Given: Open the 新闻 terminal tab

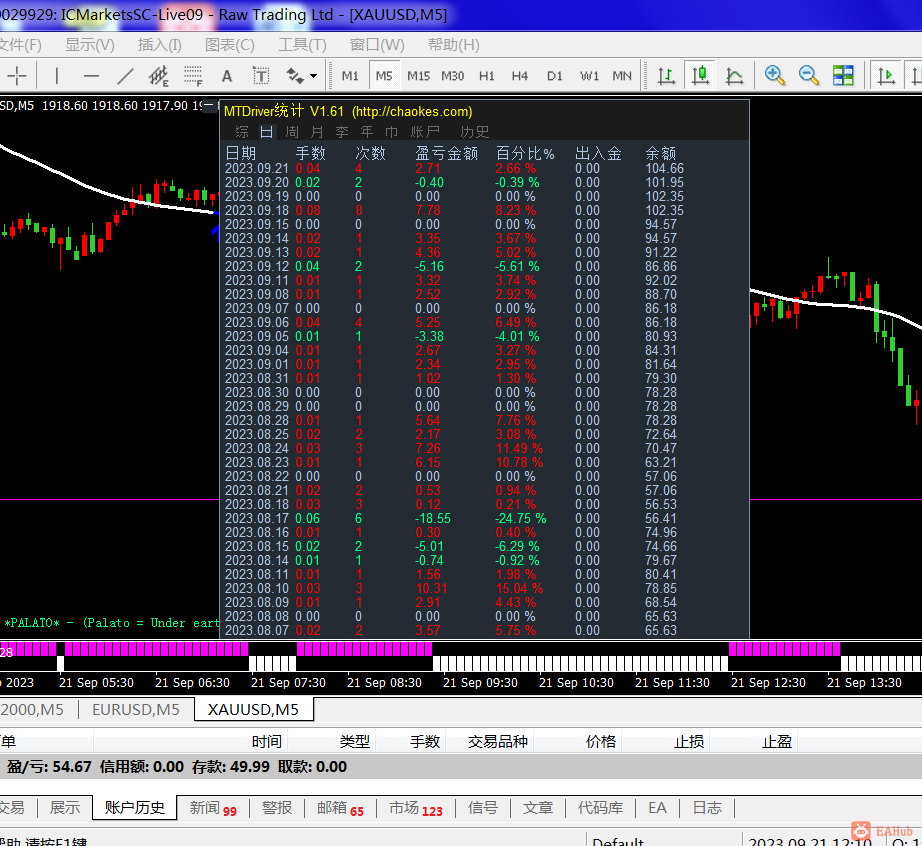Looking at the screenshot, I should click(x=213, y=808).
